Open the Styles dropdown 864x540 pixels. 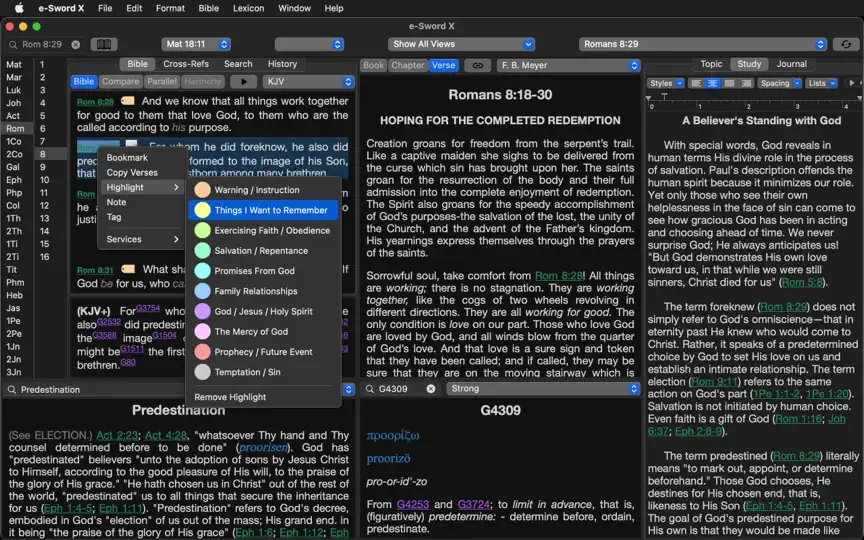[666, 83]
